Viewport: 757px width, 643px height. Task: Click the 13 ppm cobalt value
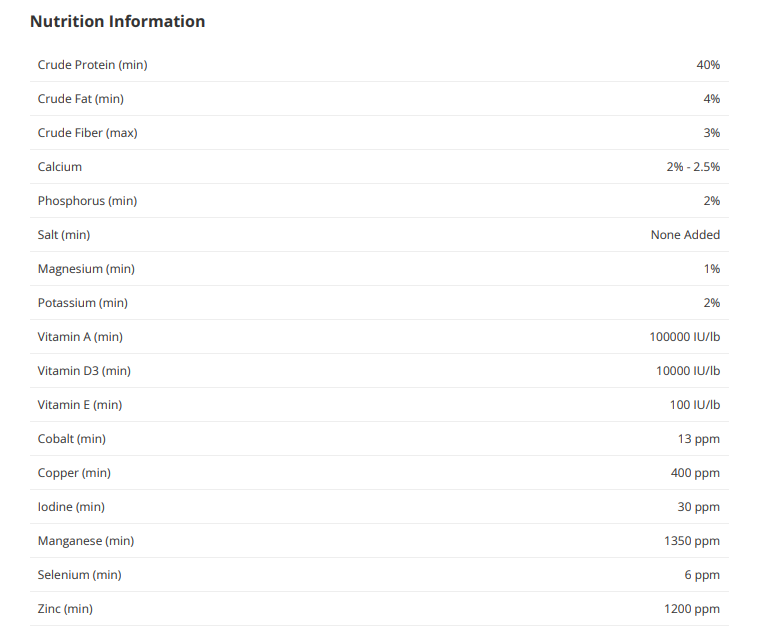click(x=699, y=439)
